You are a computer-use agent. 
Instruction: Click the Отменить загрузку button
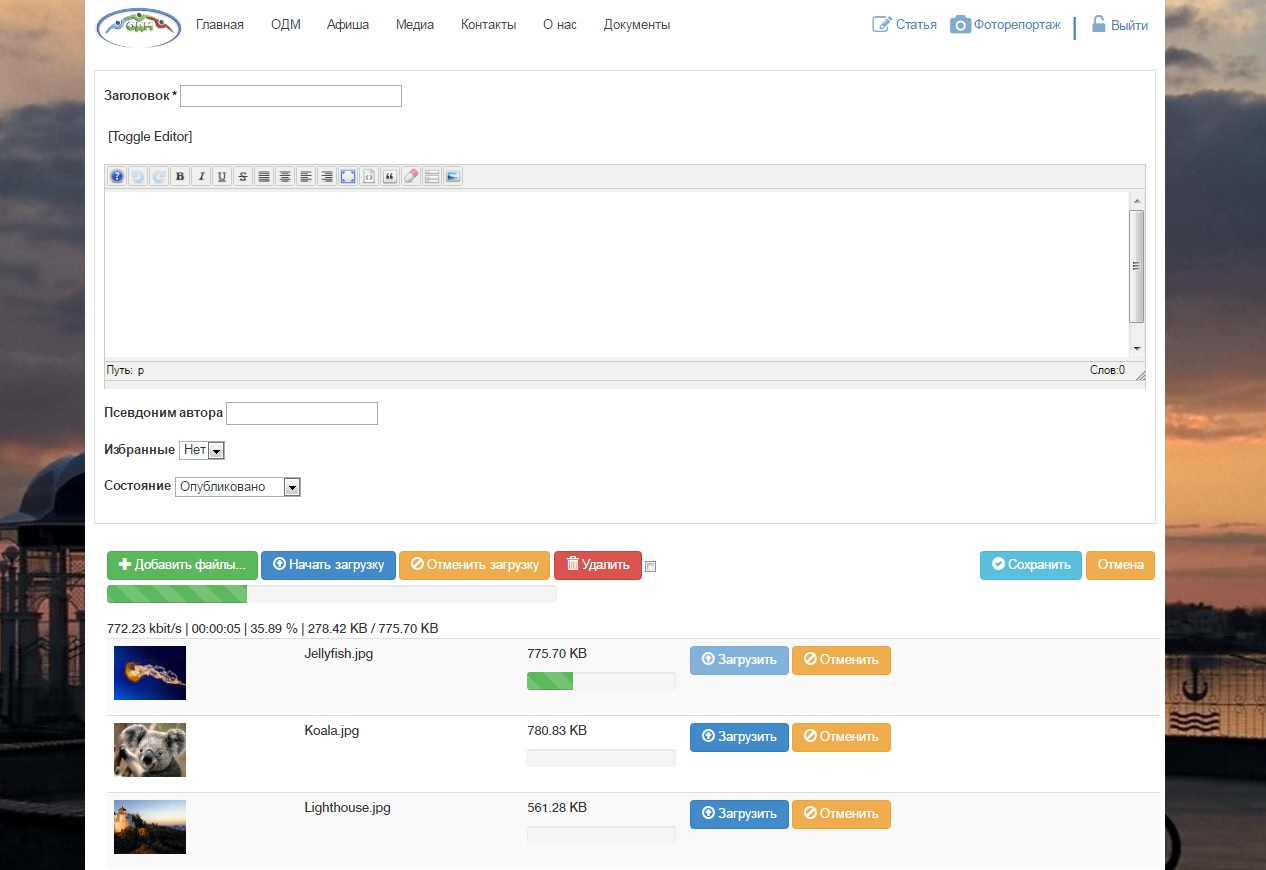[474, 565]
